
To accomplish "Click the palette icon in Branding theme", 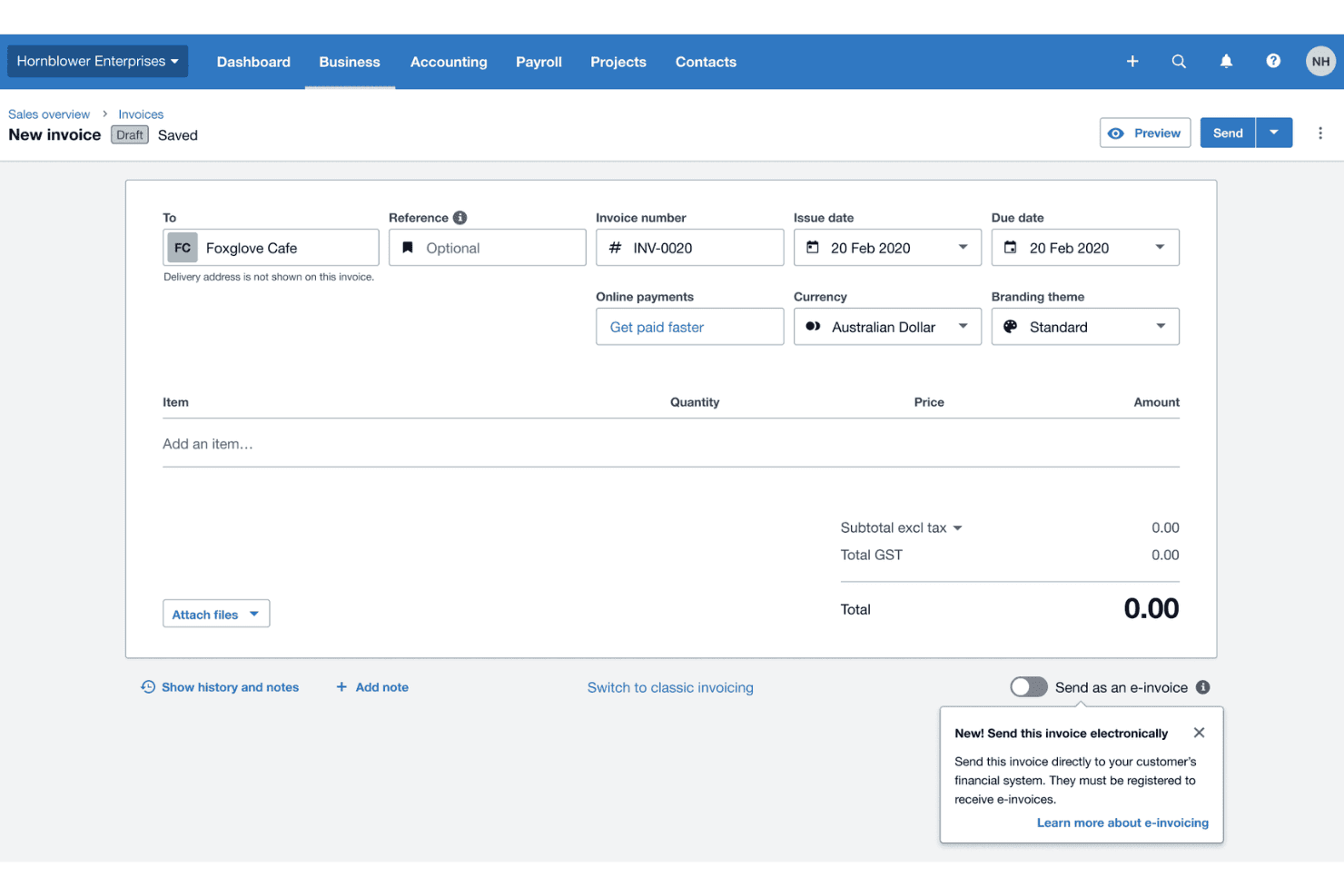I will (x=1011, y=327).
